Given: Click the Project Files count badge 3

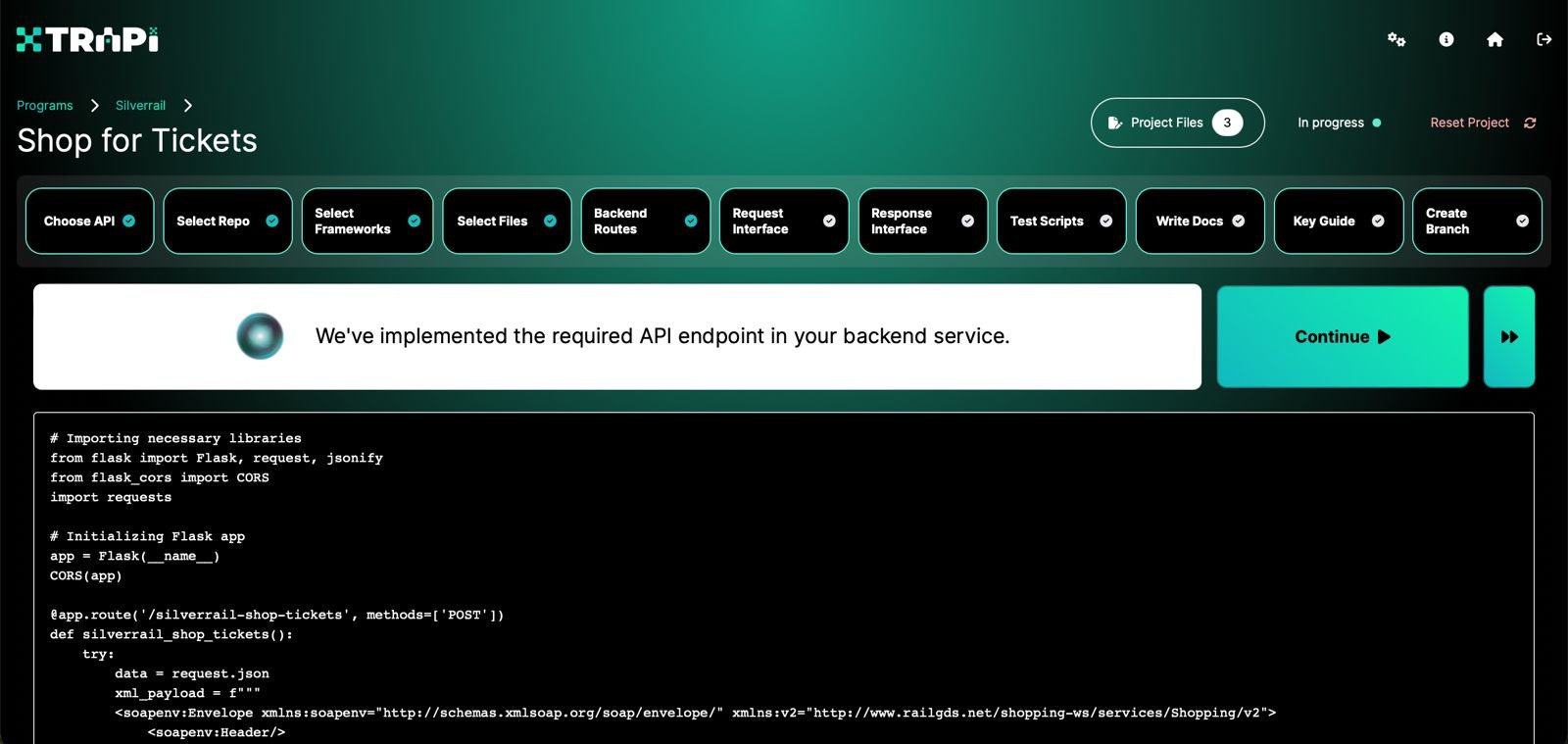Looking at the screenshot, I should click(1227, 123).
